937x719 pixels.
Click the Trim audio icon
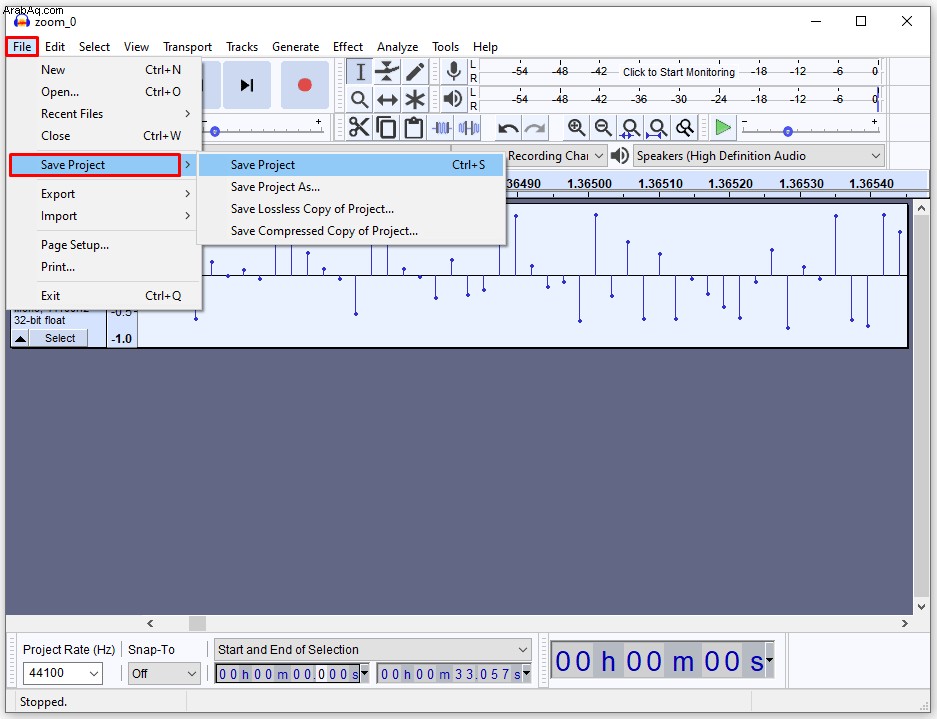pos(442,127)
